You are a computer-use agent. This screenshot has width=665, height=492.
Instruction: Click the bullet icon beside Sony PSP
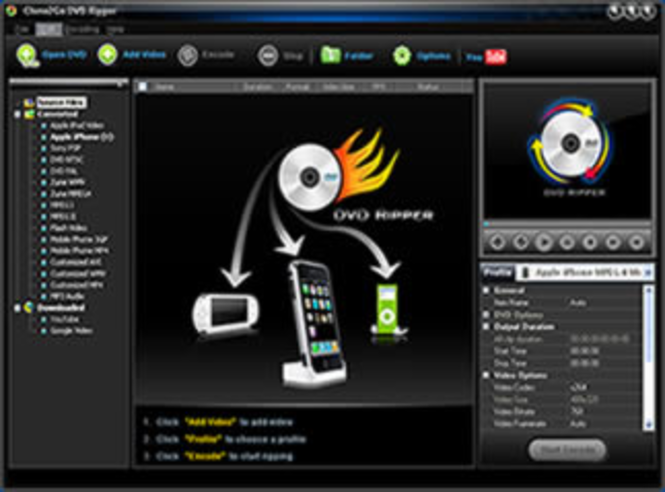[x=43, y=148]
